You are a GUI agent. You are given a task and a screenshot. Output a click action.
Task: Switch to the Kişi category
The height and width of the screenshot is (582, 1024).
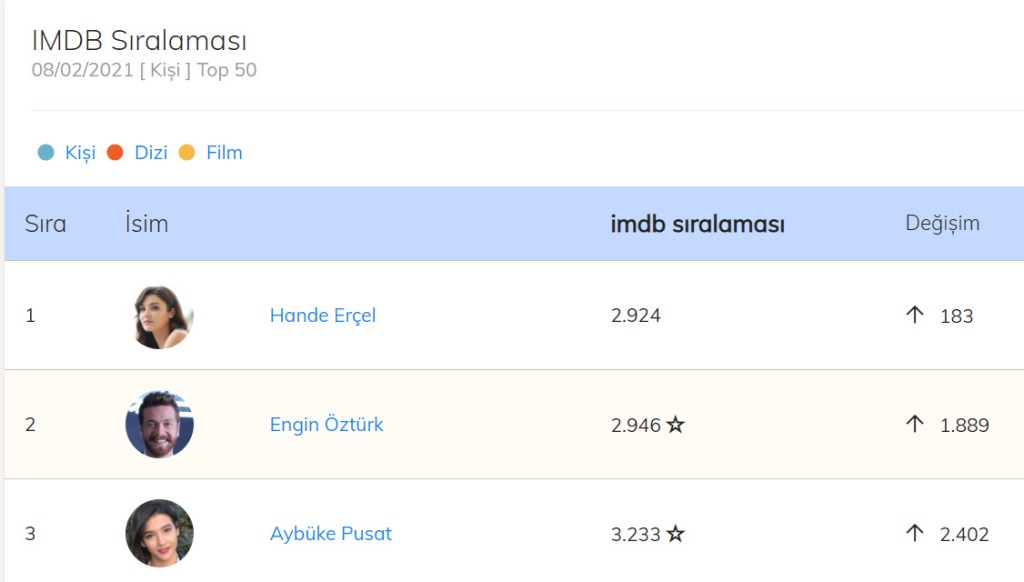[80, 153]
